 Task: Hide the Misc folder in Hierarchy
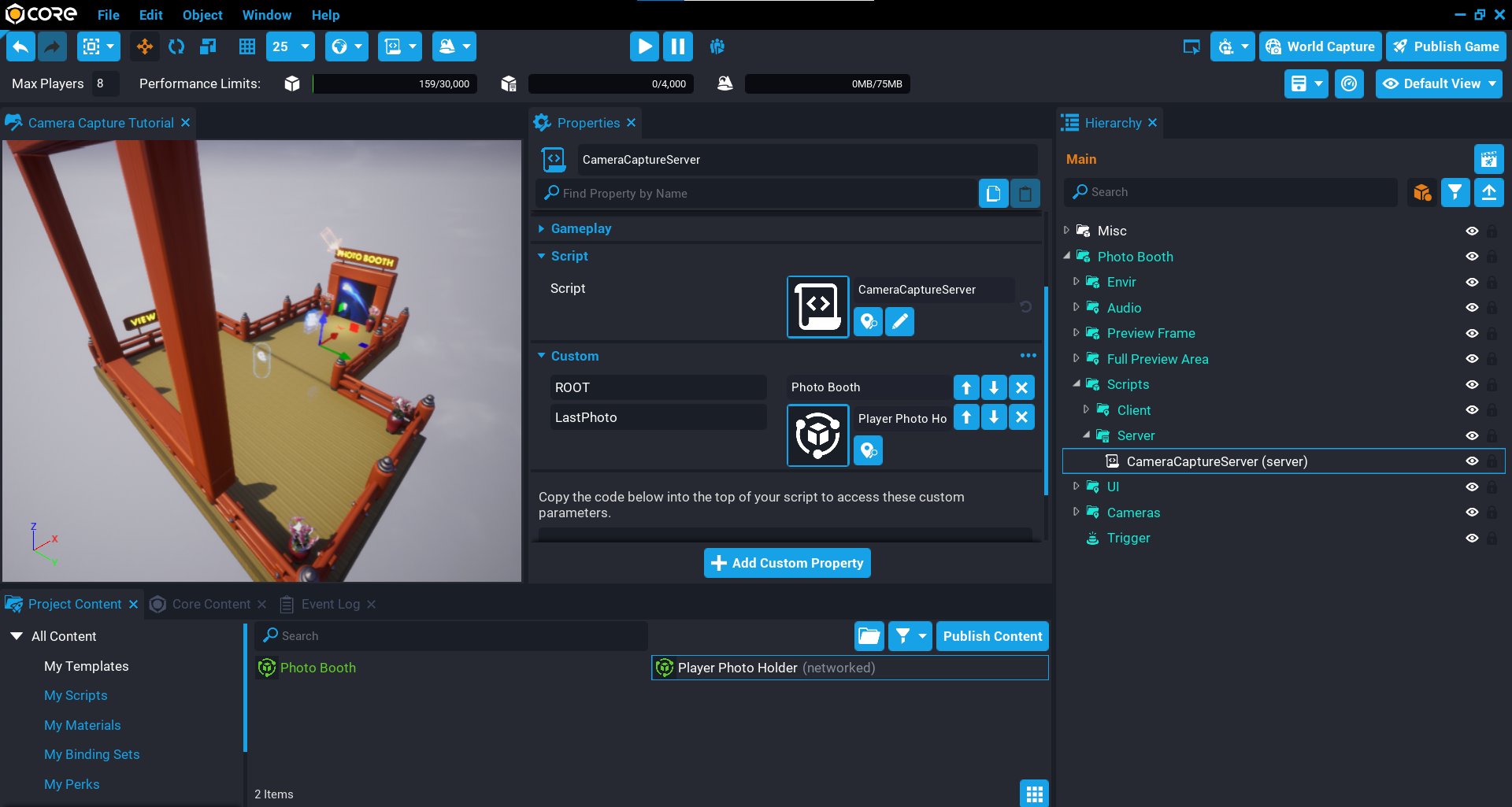click(x=1471, y=231)
